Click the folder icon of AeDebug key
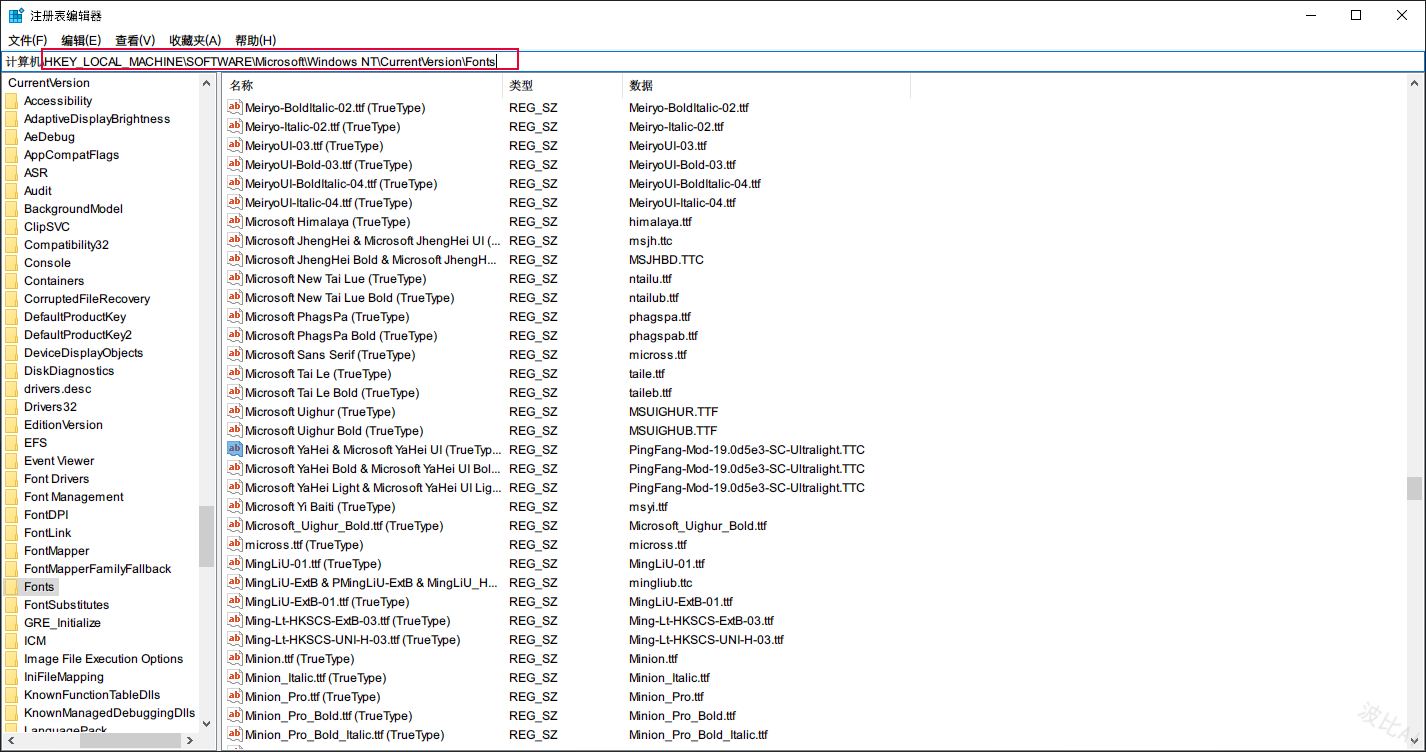The height and width of the screenshot is (752, 1426). 12,137
